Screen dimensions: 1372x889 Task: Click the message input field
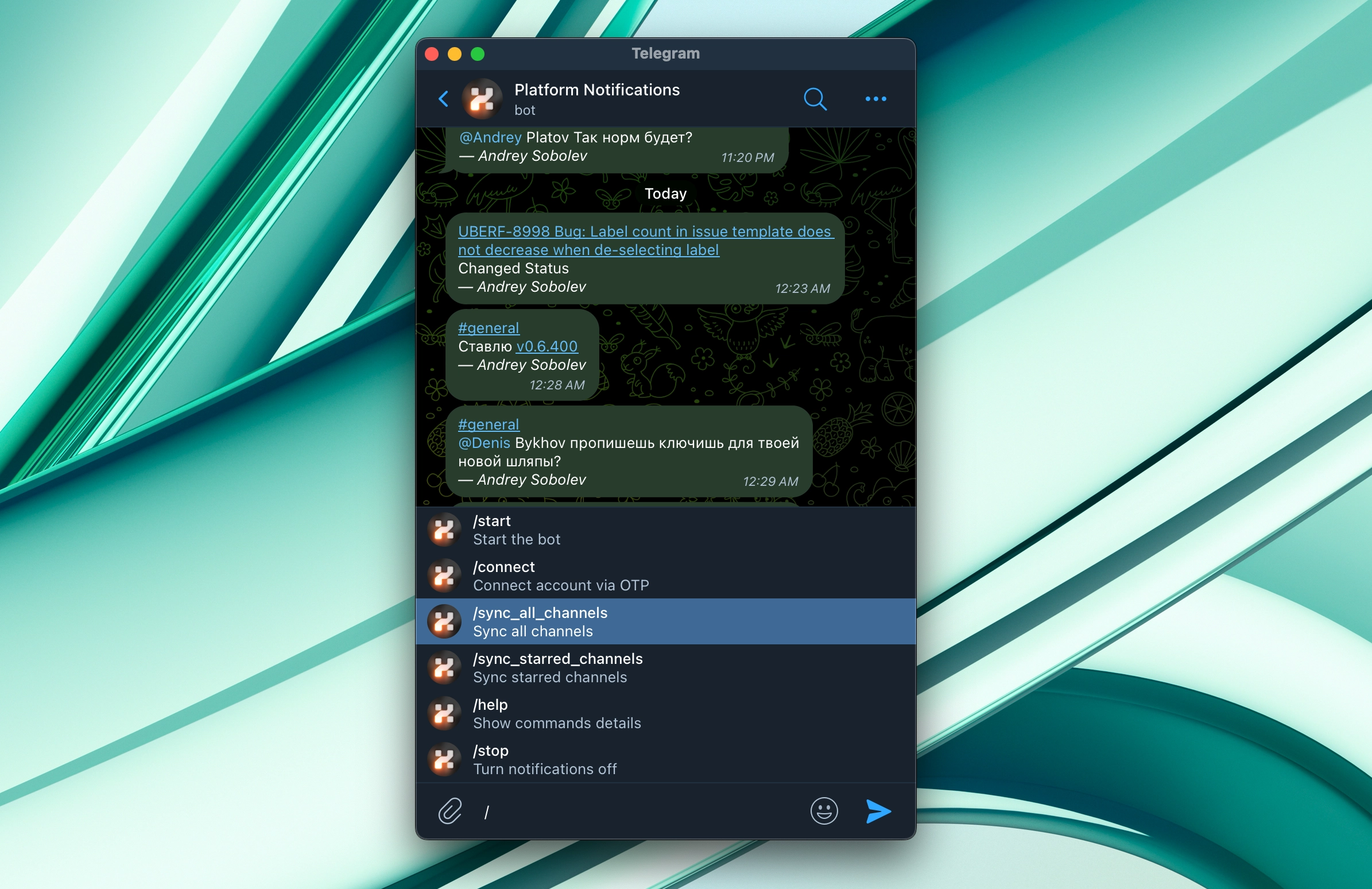click(x=634, y=811)
